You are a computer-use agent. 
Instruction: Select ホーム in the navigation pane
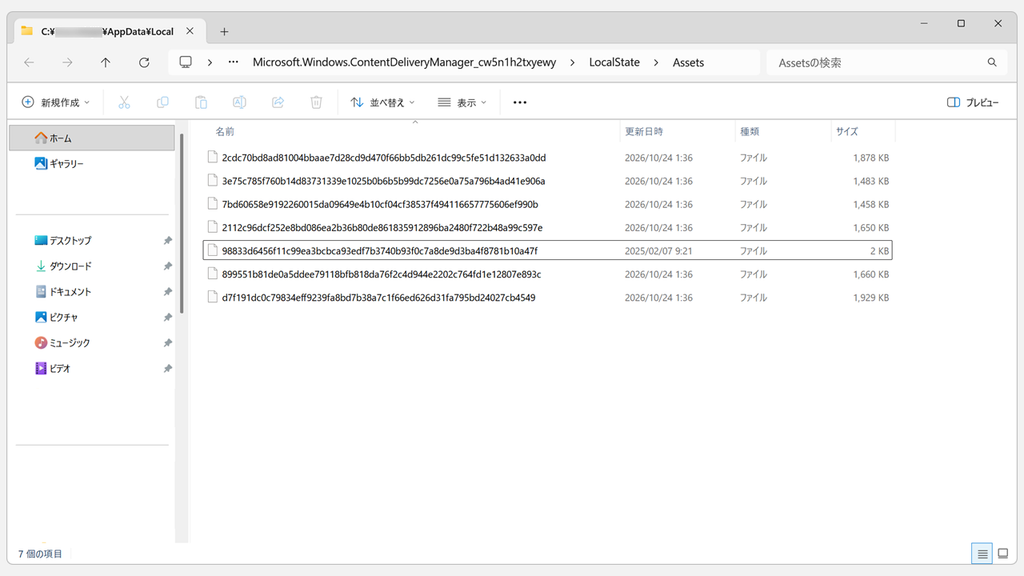(92, 138)
